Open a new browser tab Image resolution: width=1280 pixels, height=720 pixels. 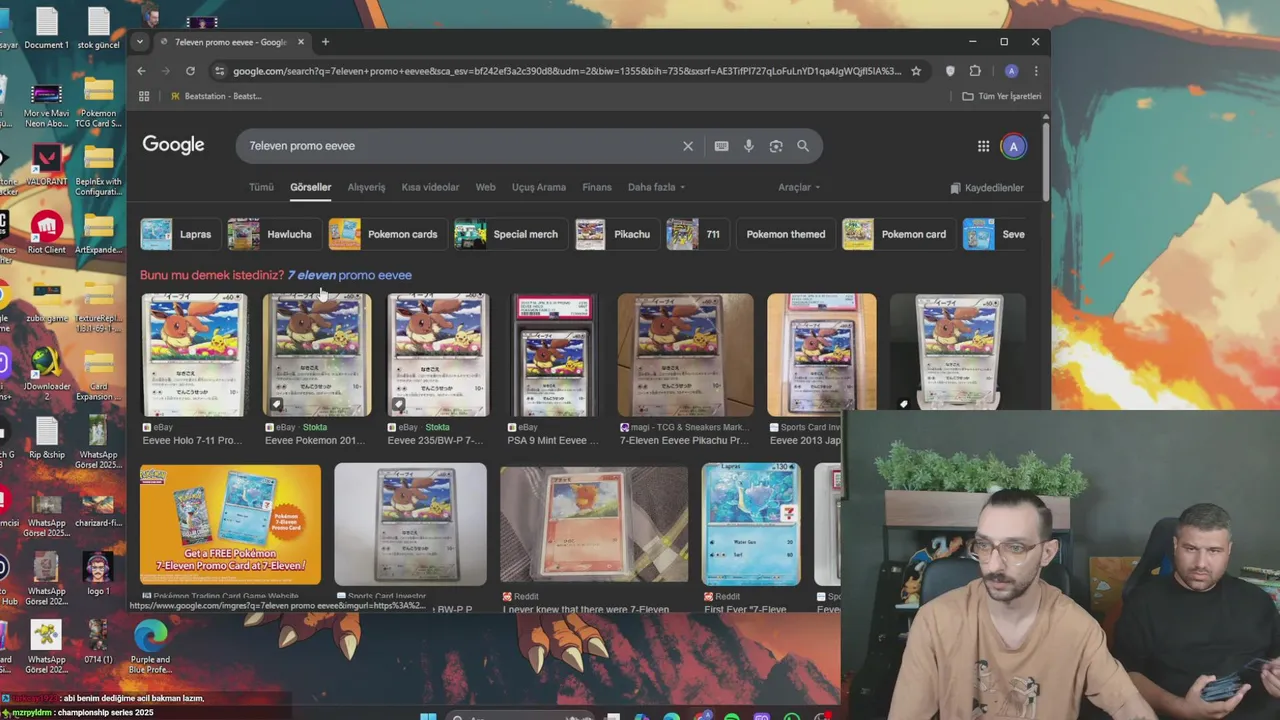(325, 42)
